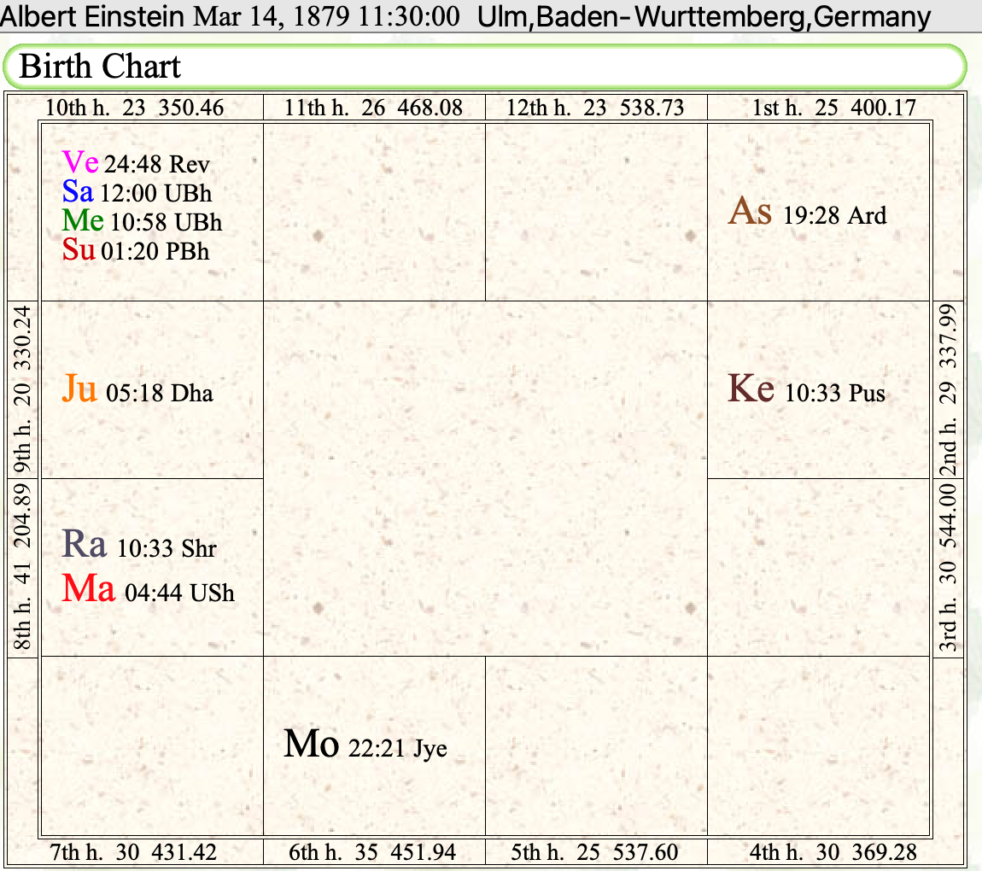Select the Sun entry 'Su 01:20 PBh'

[x=135, y=250]
